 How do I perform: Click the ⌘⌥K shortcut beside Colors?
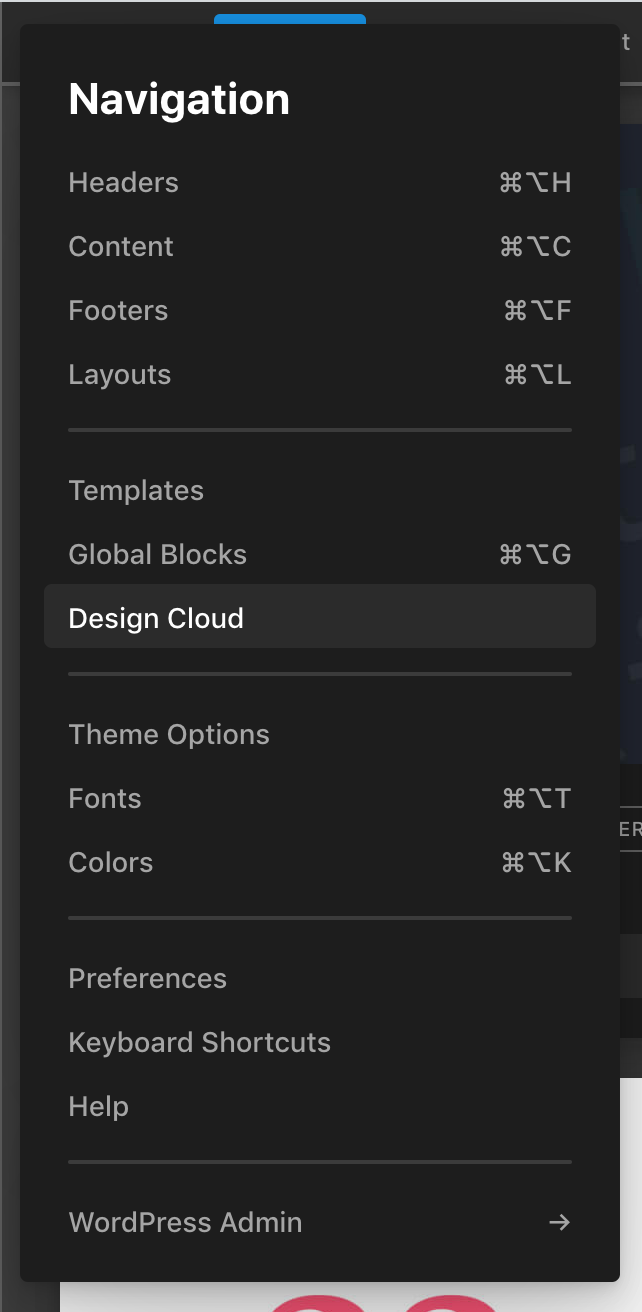coord(536,863)
